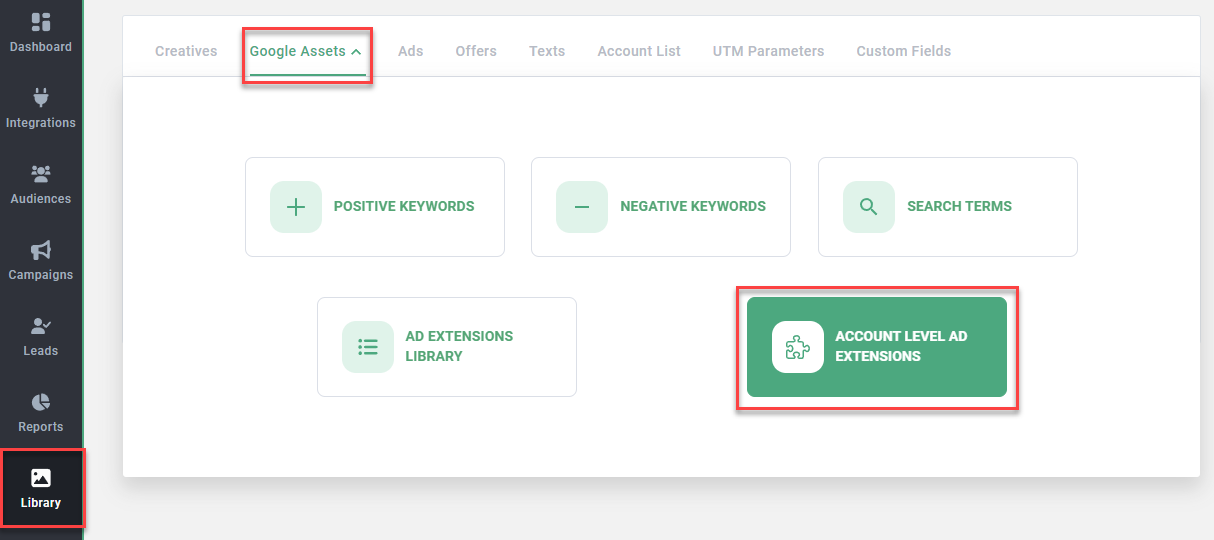Screen dimensions: 1214x540
Task: Click the minus icon for Negative Keywords
Action: (x=582, y=207)
